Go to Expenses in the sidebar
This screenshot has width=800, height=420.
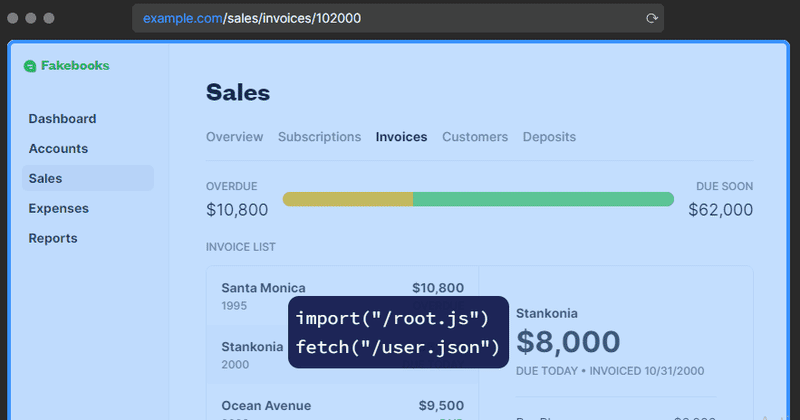[59, 208]
